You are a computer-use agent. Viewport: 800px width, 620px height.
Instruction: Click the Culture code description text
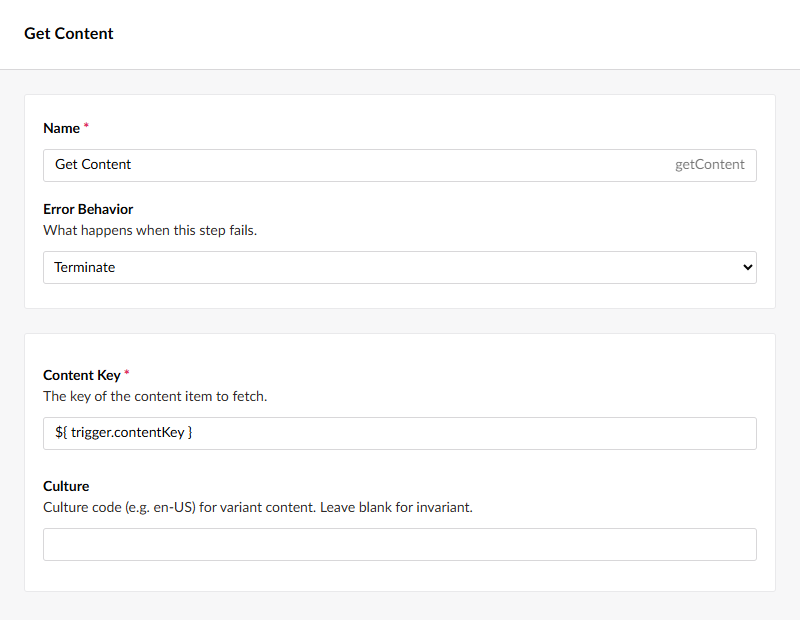pos(258,507)
